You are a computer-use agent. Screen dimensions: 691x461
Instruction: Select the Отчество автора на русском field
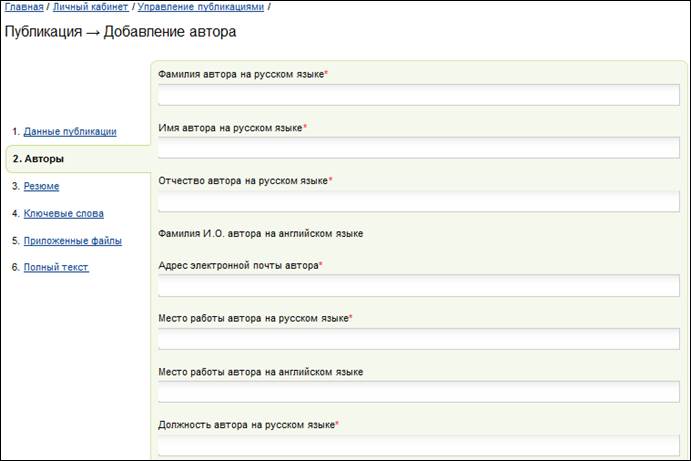pos(419,201)
